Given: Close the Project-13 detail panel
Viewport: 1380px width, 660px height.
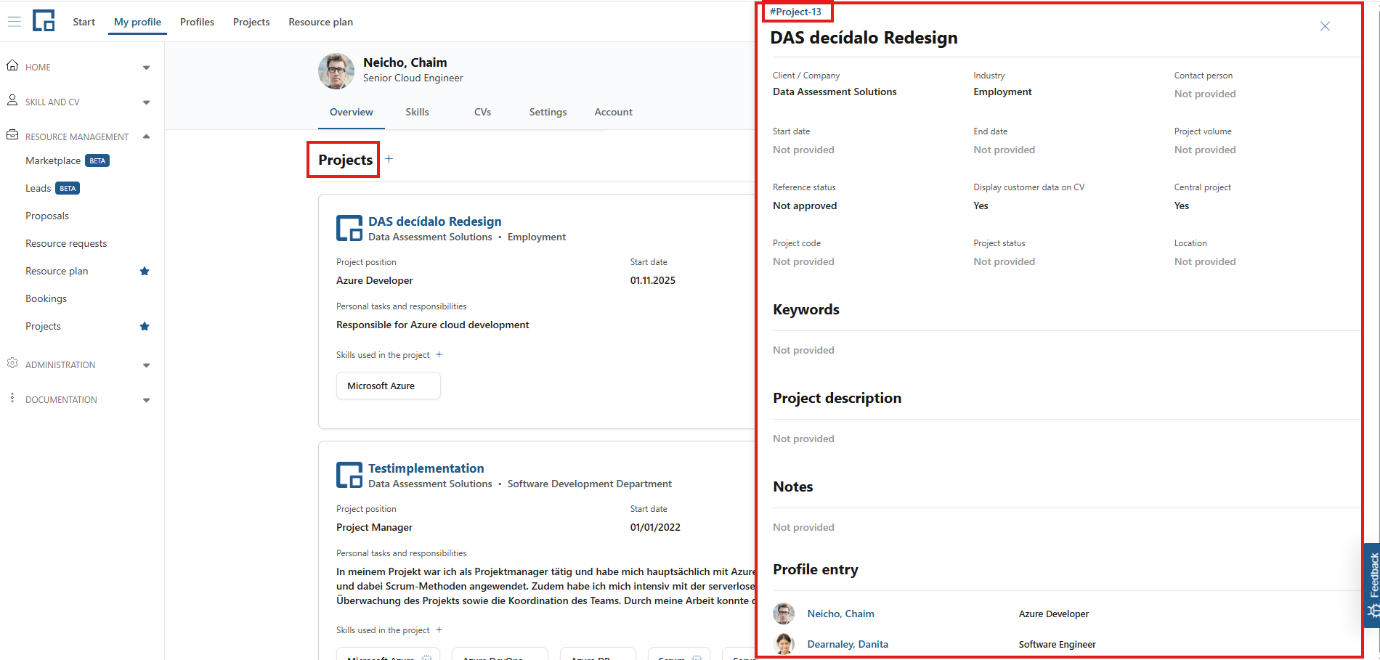Looking at the screenshot, I should (x=1325, y=26).
